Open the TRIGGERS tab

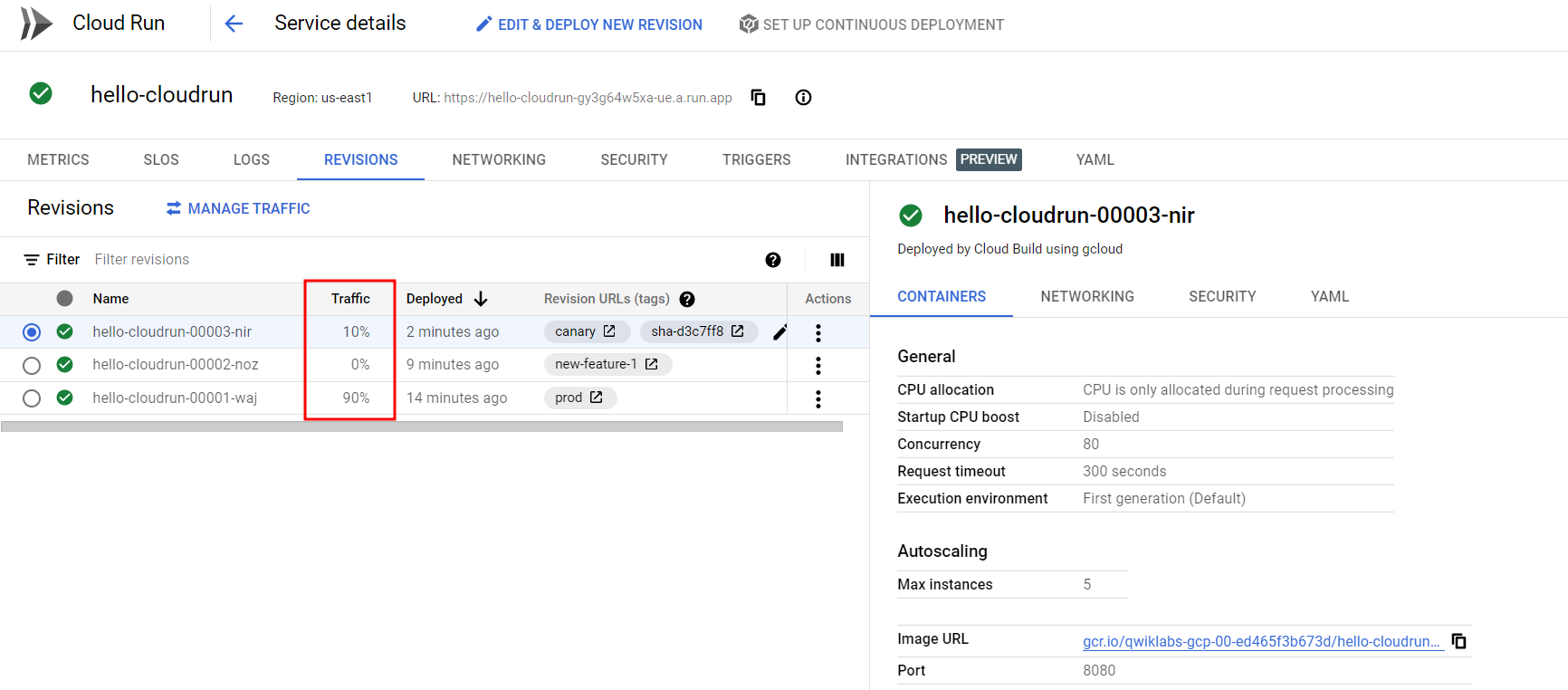(x=757, y=159)
